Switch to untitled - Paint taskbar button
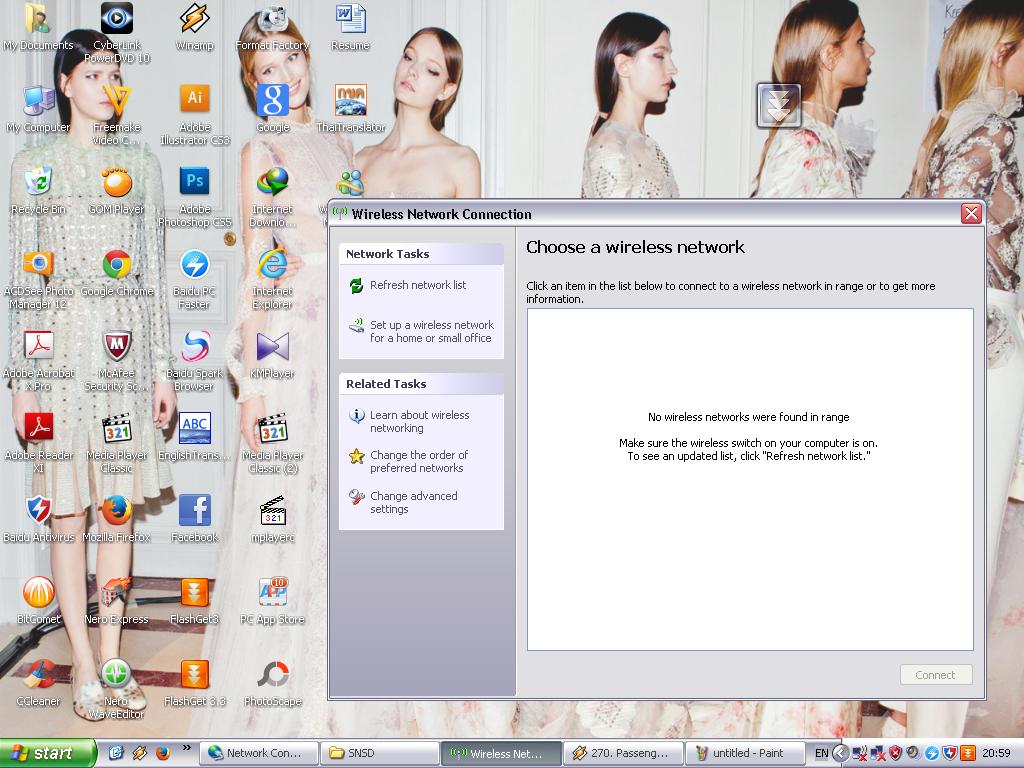This screenshot has height=768, width=1024. [745, 753]
